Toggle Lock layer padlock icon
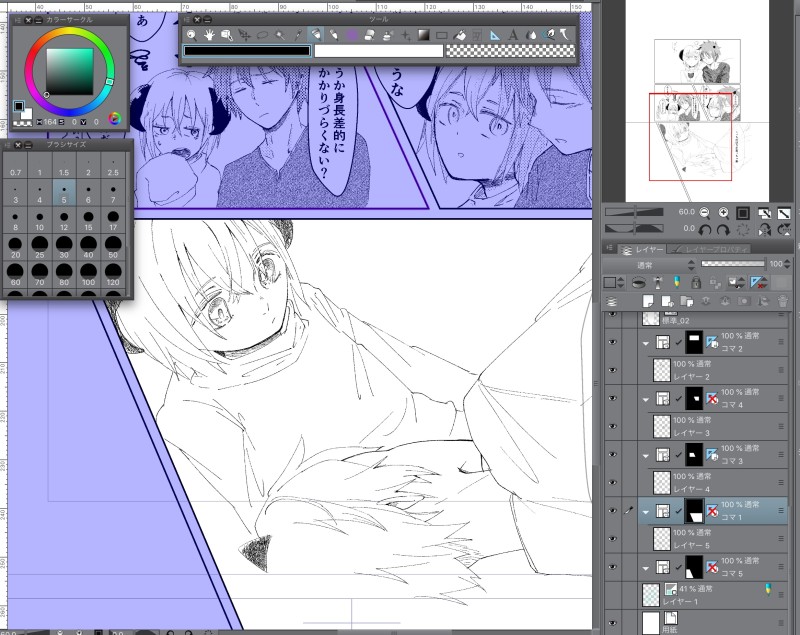The height and width of the screenshot is (635, 800). click(x=695, y=282)
